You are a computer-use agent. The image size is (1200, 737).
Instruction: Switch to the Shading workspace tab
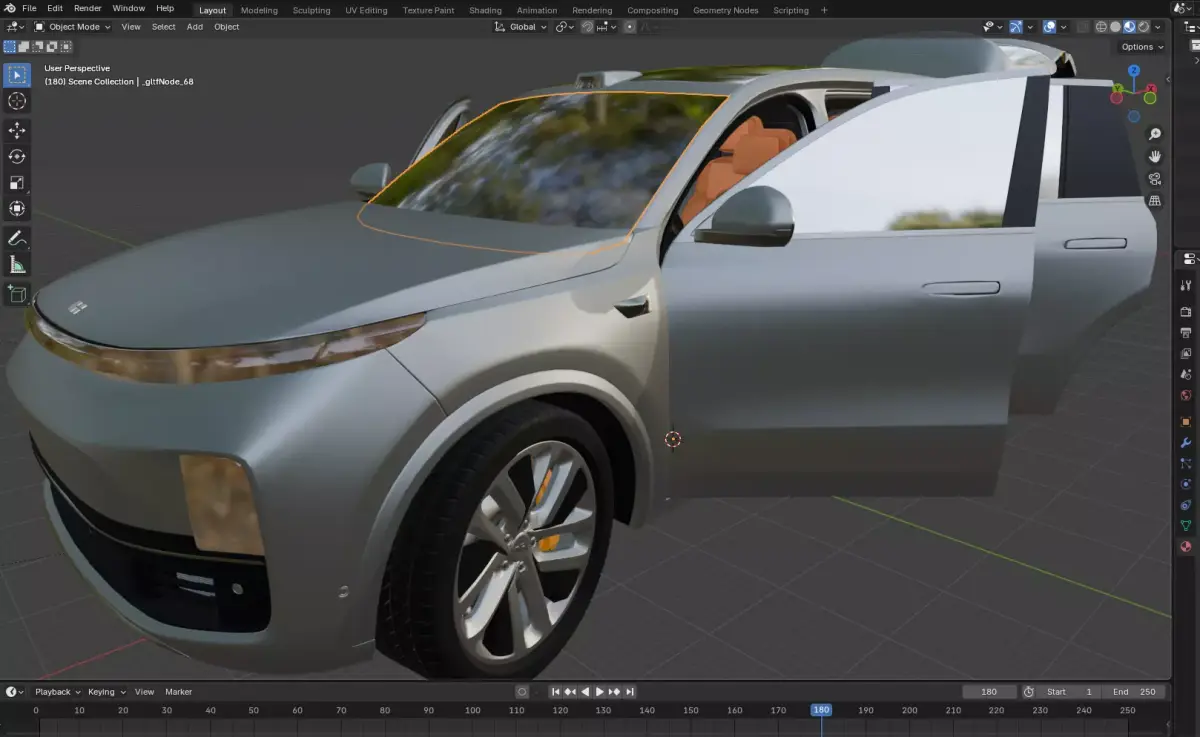coord(485,10)
